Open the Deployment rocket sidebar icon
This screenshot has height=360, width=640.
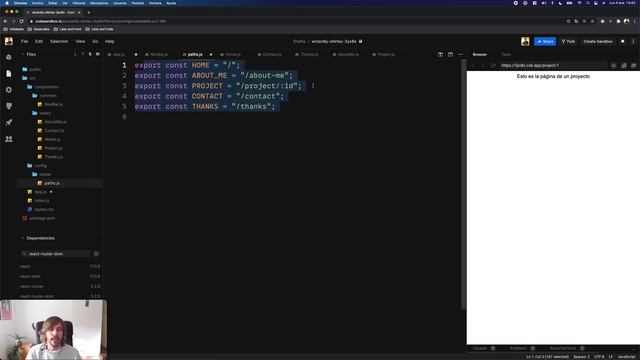pyautogui.click(x=9, y=122)
